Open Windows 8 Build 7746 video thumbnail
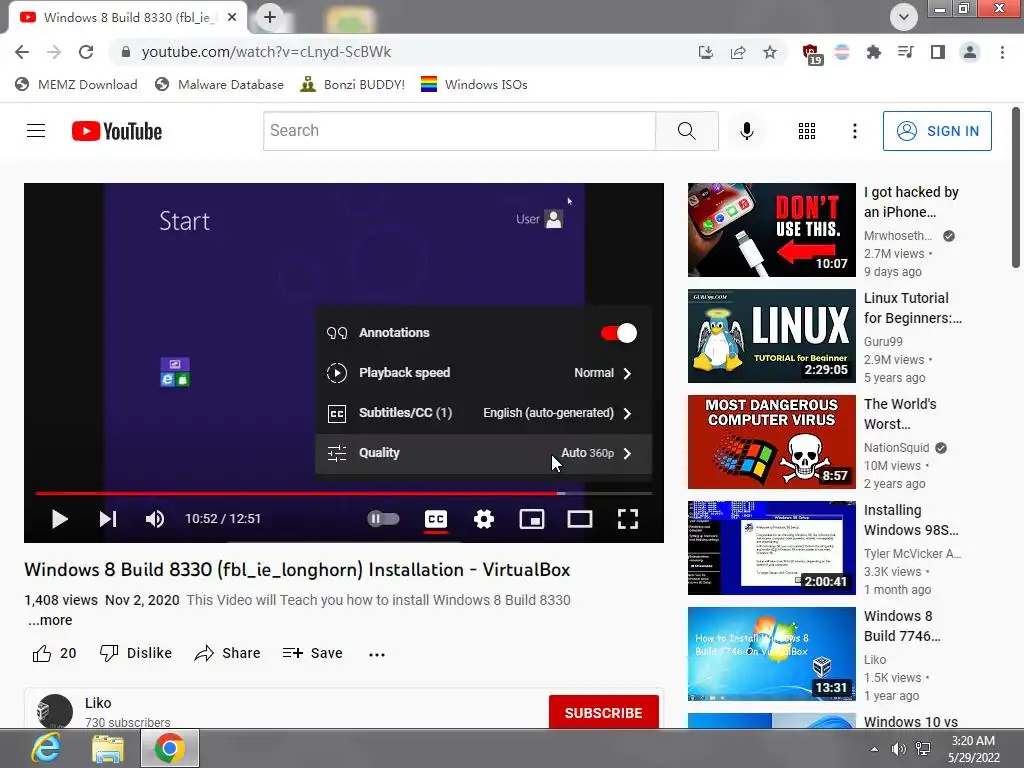Image resolution: width=1024 pixels, height=768 pixels. [x=771, y=654]
